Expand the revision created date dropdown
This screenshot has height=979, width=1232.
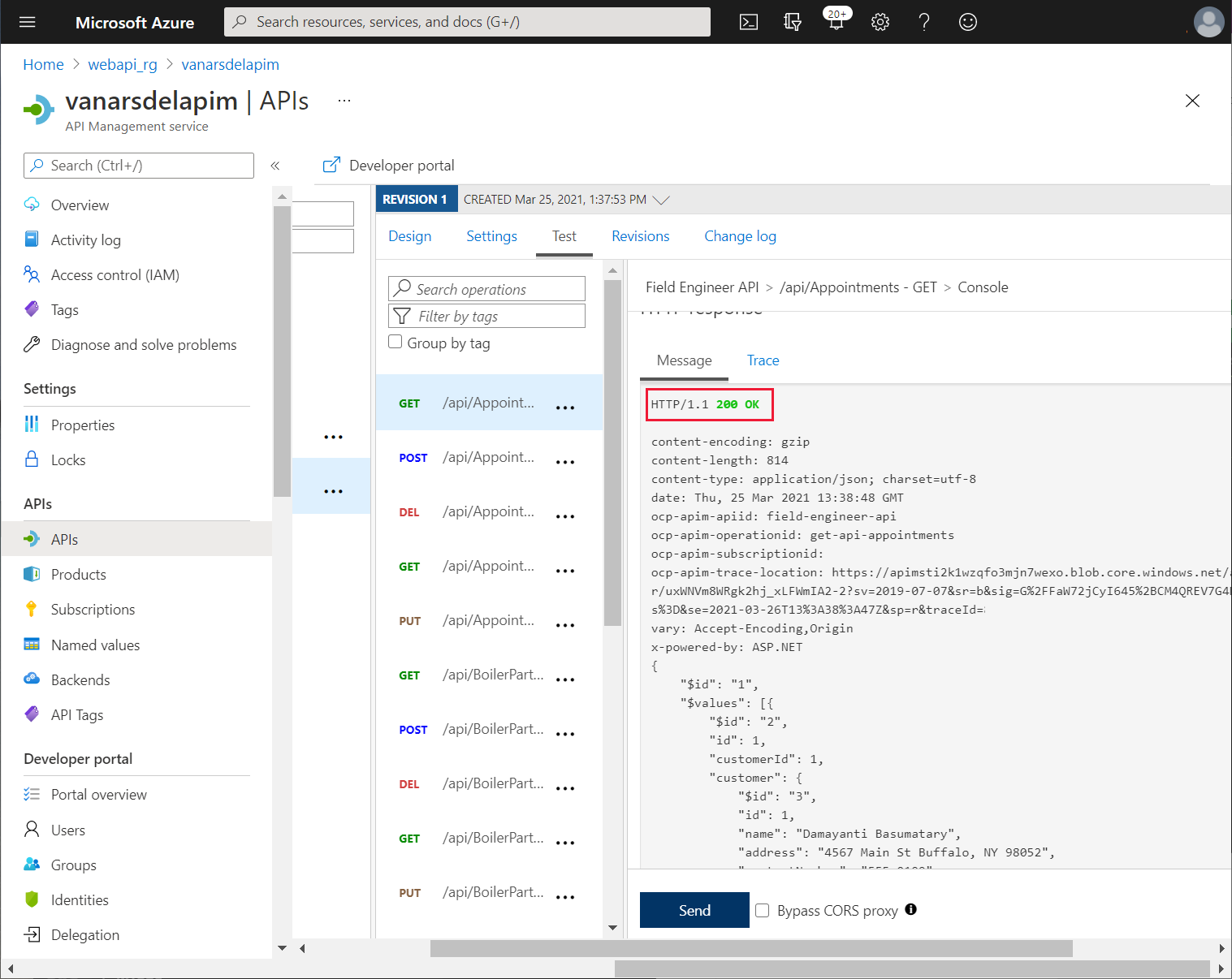(661, 200)
